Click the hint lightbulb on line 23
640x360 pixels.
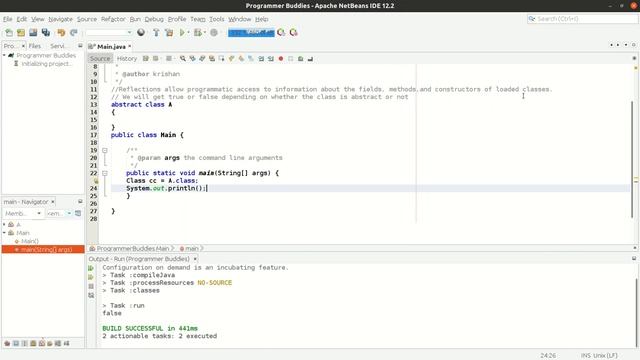tap(96, 180)
